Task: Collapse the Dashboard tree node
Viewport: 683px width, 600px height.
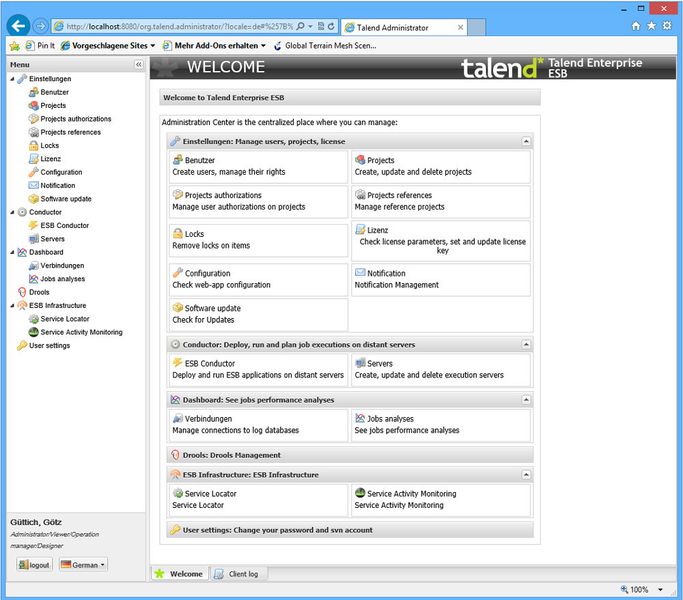Action: pos(12,252)
